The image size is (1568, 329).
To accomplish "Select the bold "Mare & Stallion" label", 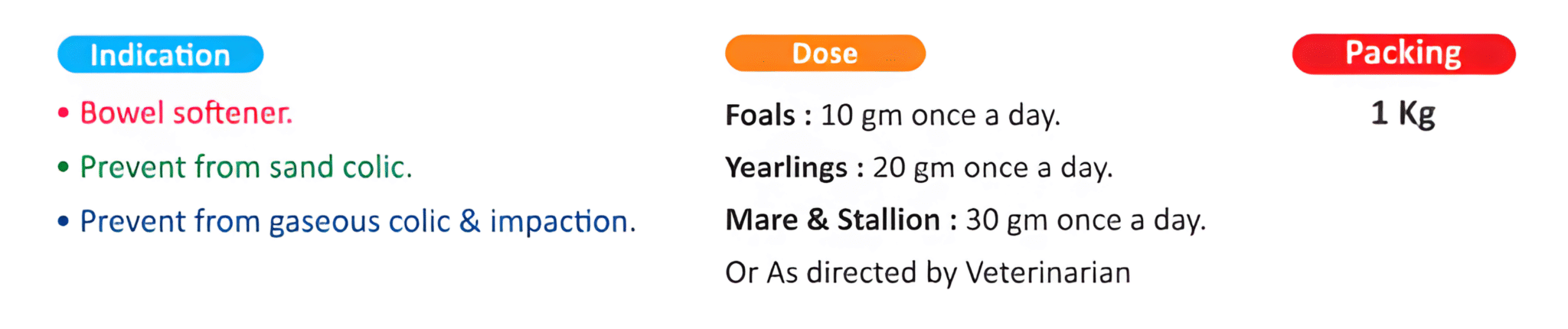I will coord(832,220).
